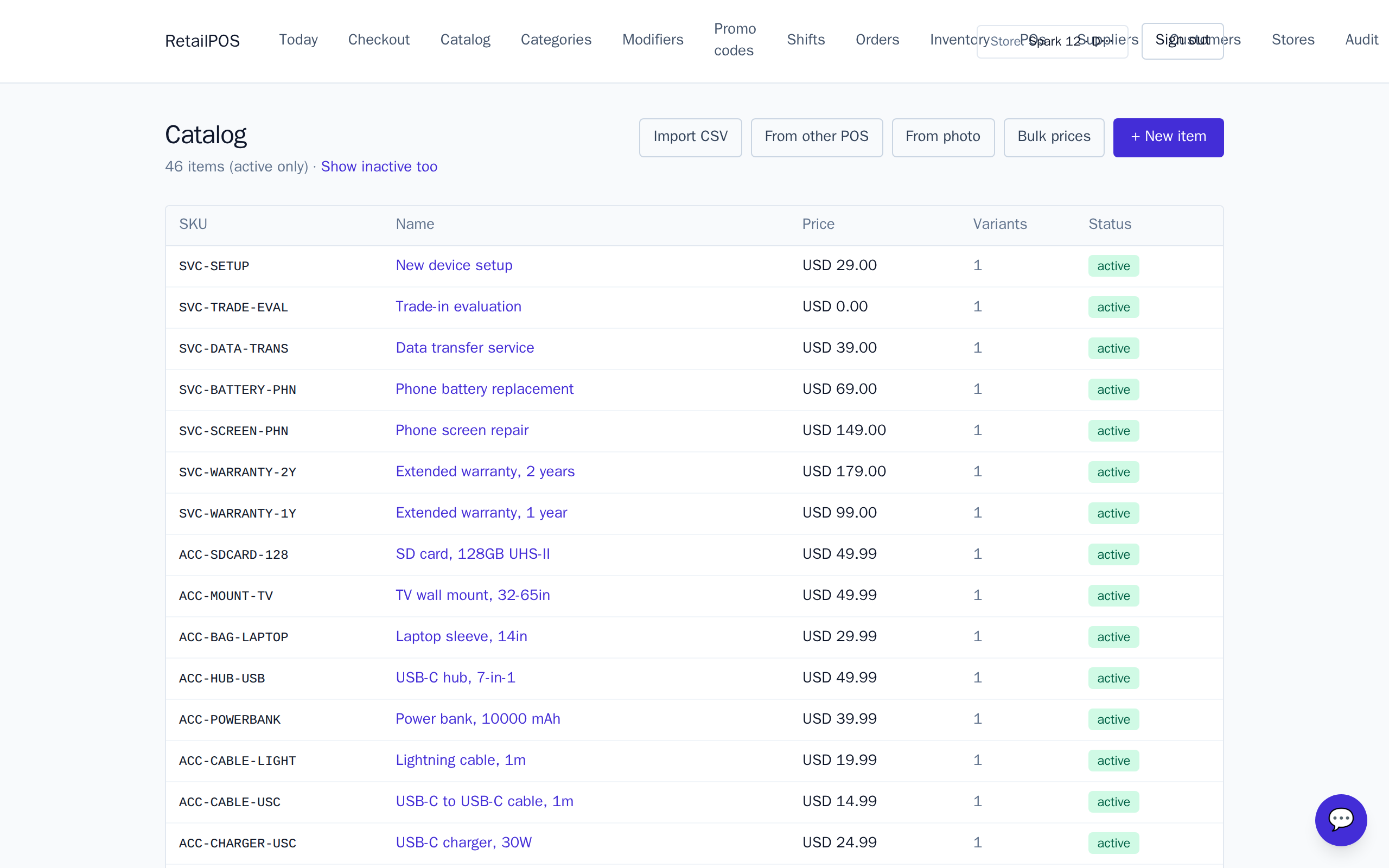Screen dimensions: 1389x868
Task: Open the Laptop sleeve, 14in item
Action: point(462,637)
